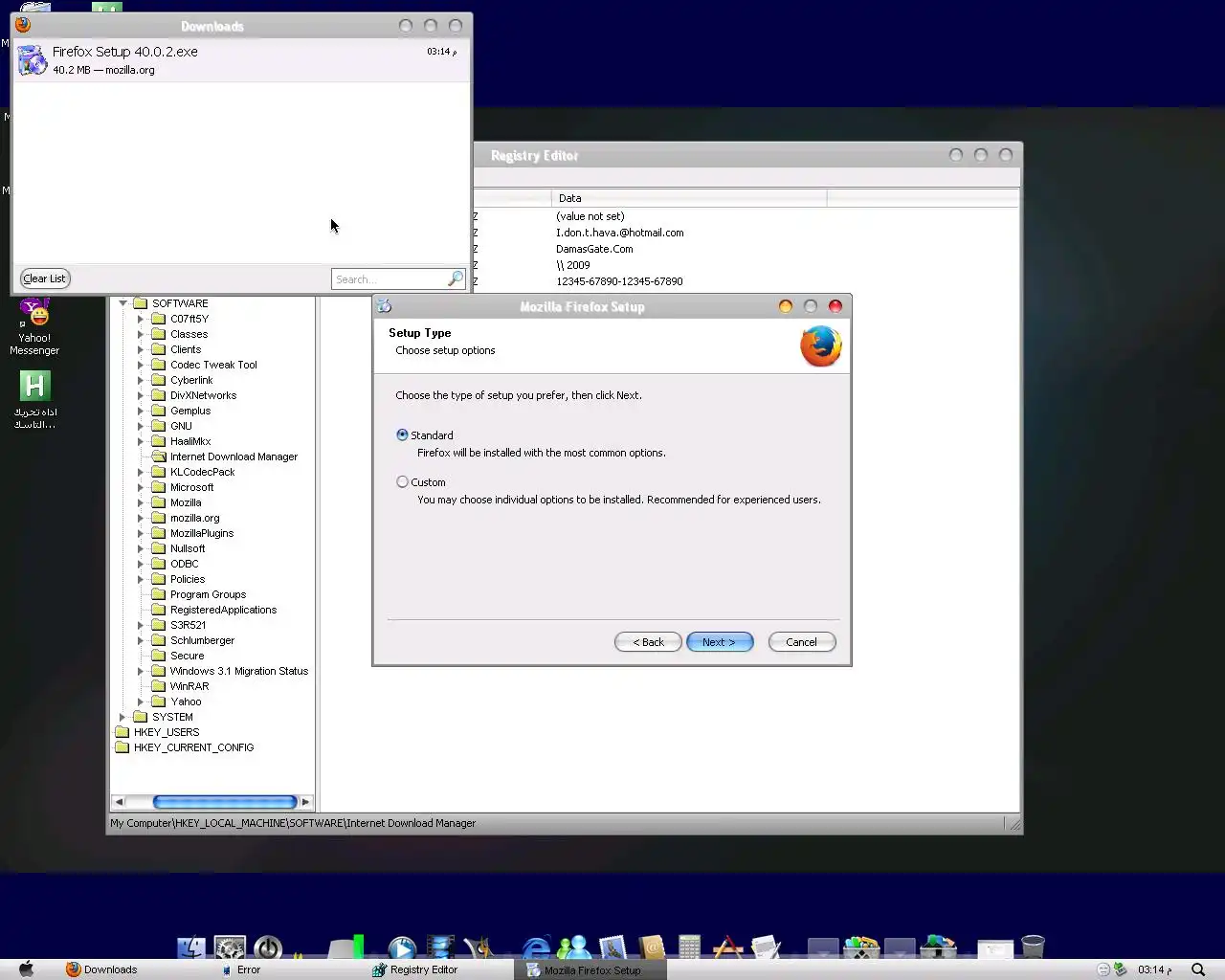Screen dimensions: 1225x980
Task: Select the HKEY_USERS registry hive
Action: [167, 732]
